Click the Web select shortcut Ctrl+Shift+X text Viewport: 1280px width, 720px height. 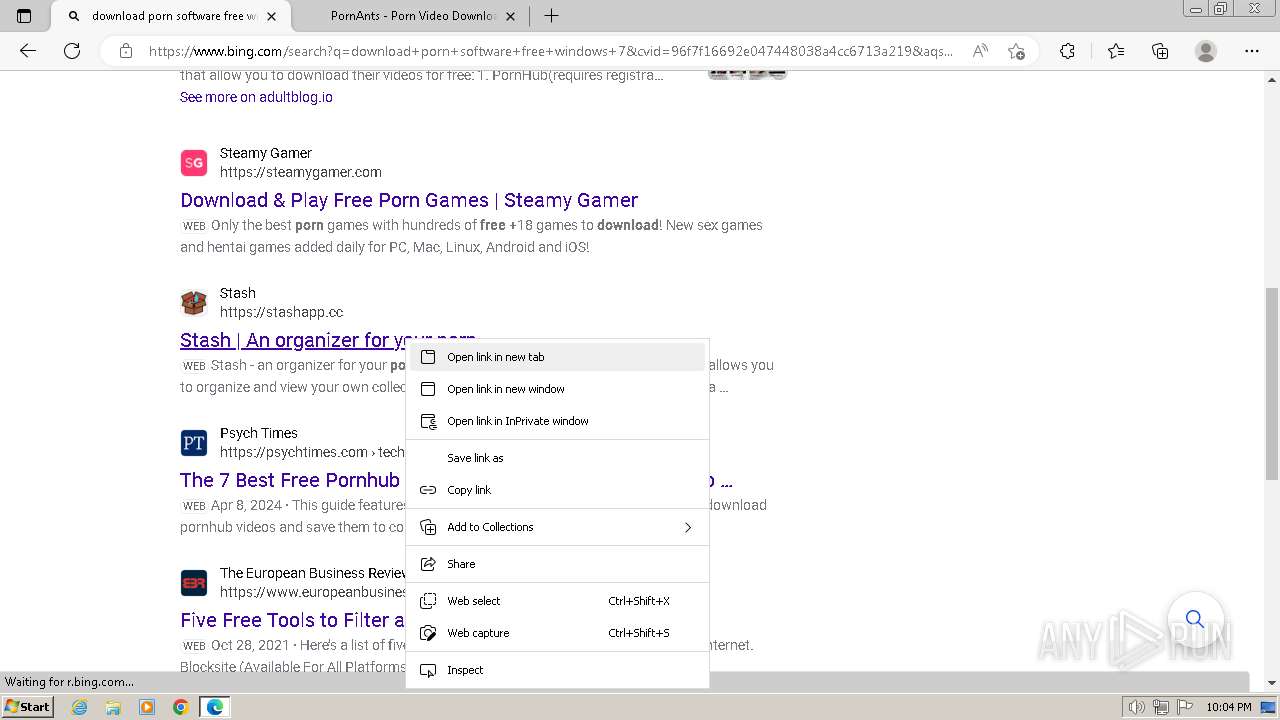point(639,601)
